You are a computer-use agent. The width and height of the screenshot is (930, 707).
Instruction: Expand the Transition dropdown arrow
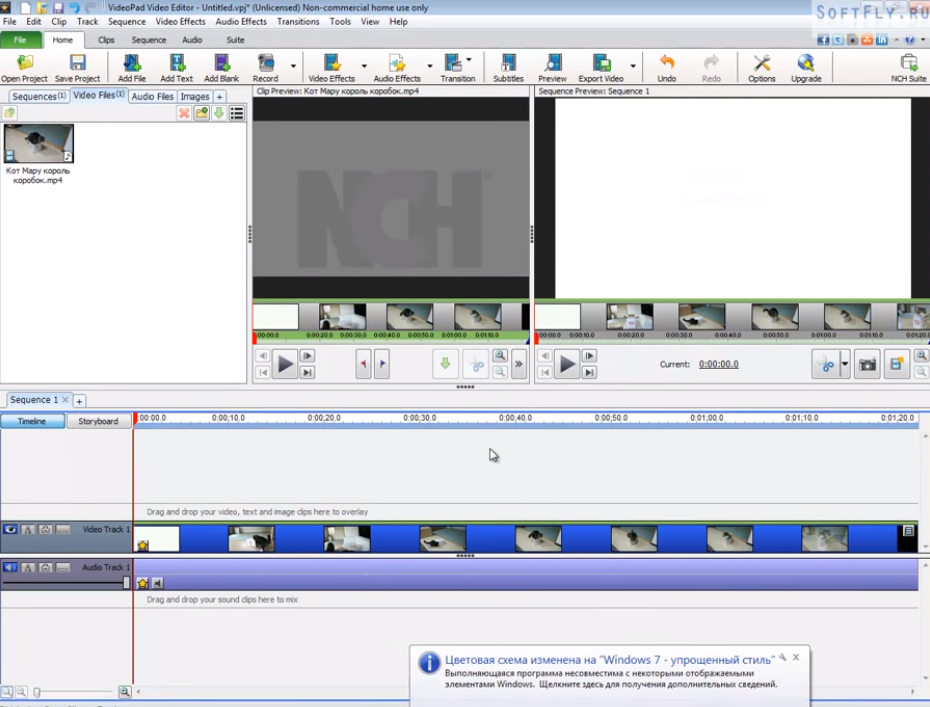469,59
